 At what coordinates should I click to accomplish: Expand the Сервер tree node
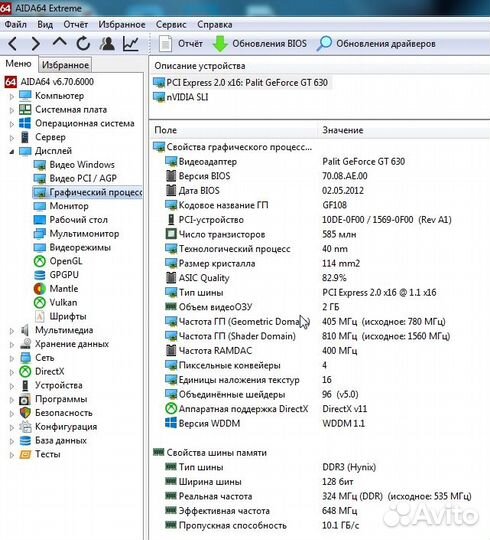pos(12,137)
